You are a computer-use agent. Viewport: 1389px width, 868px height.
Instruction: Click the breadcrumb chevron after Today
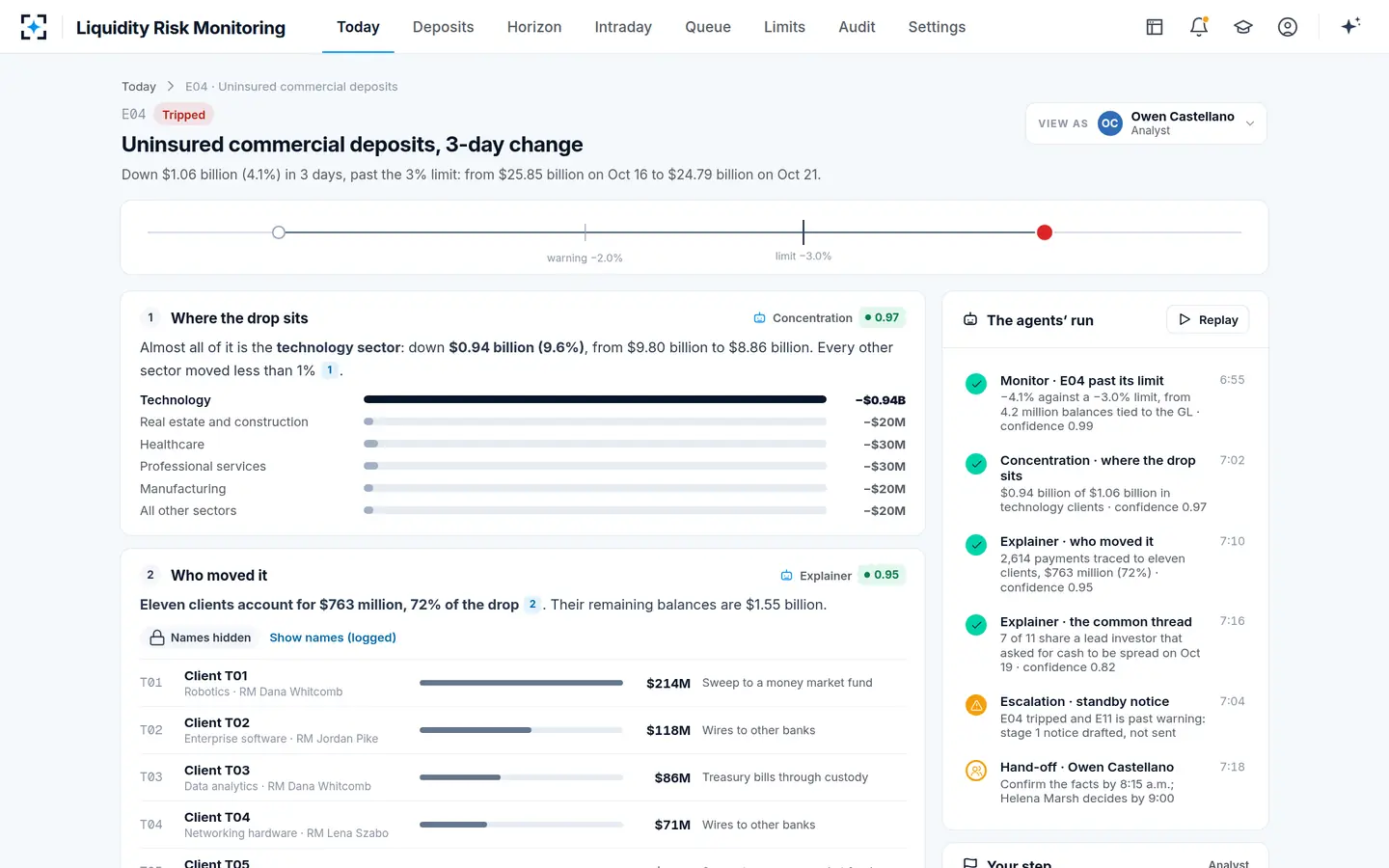(171, 86)
